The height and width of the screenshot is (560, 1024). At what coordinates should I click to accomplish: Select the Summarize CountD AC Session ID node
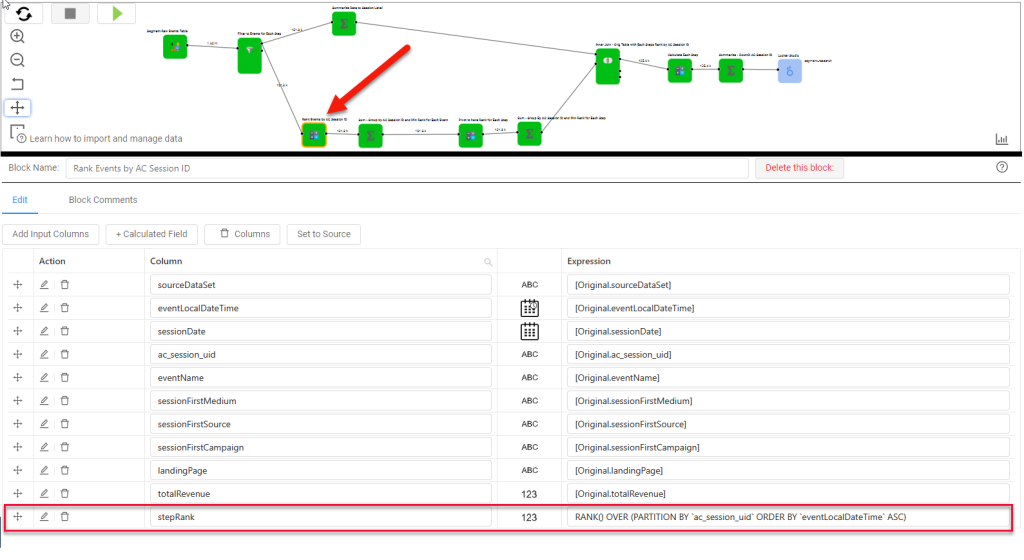click(731, 70)
